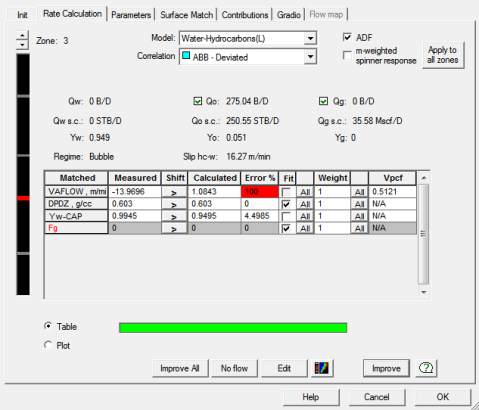Image resolution: width=479 pixels, height=410 pixels.
Task: Decrease the zone number with down arrow
Action: point(22,44)
